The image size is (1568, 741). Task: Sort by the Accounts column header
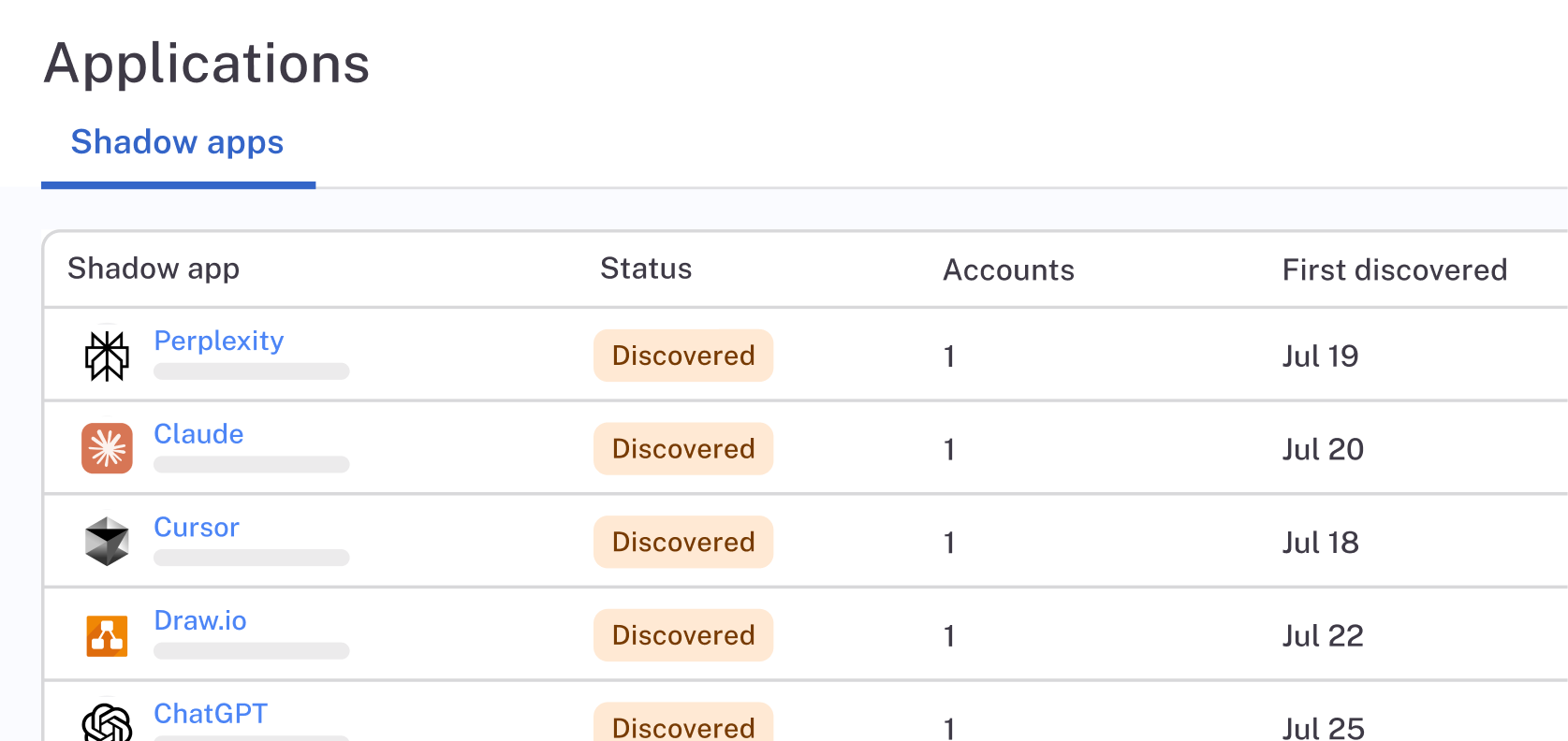click(1008, 270)
